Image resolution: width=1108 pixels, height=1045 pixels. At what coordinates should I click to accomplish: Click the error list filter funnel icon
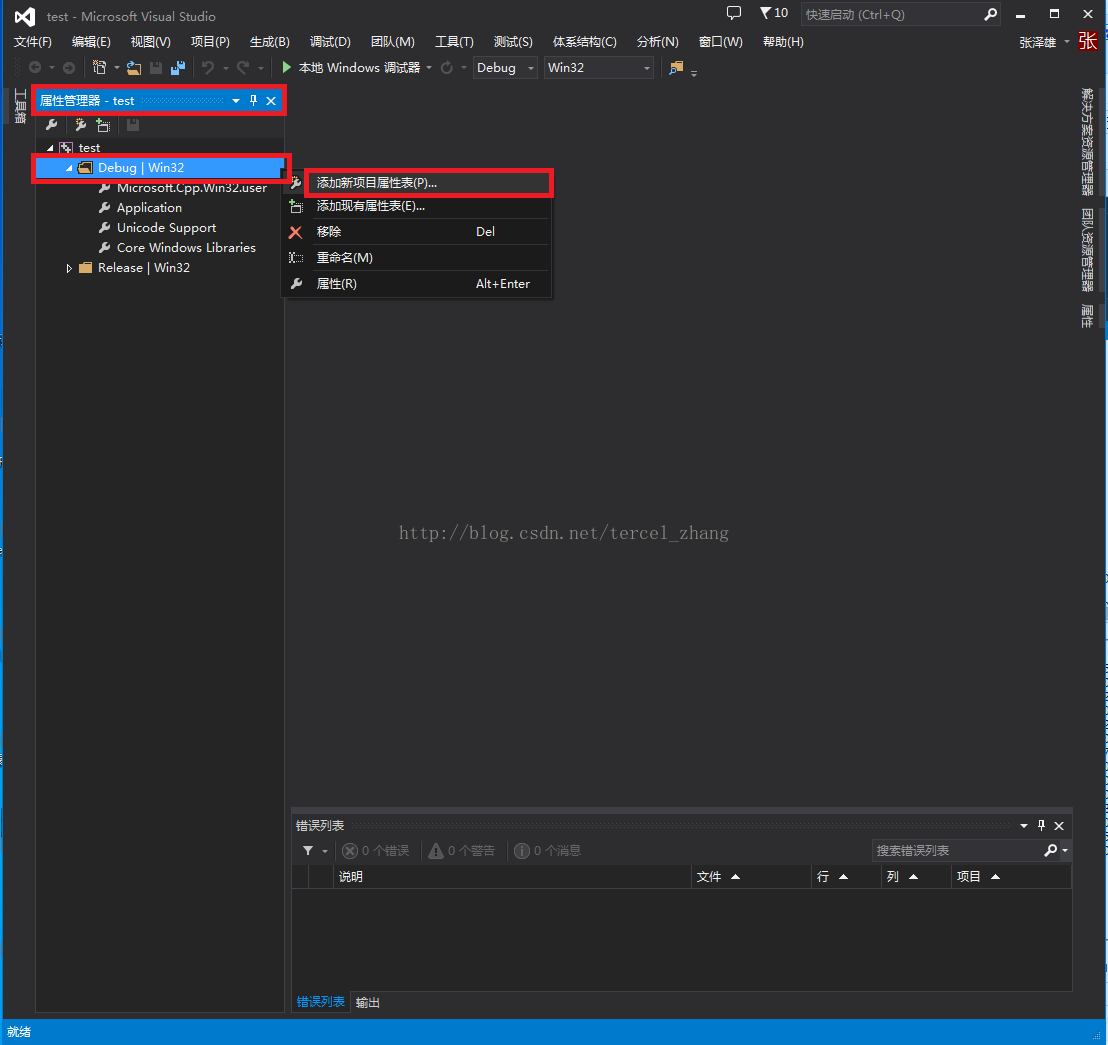click(x=308, y=851)
